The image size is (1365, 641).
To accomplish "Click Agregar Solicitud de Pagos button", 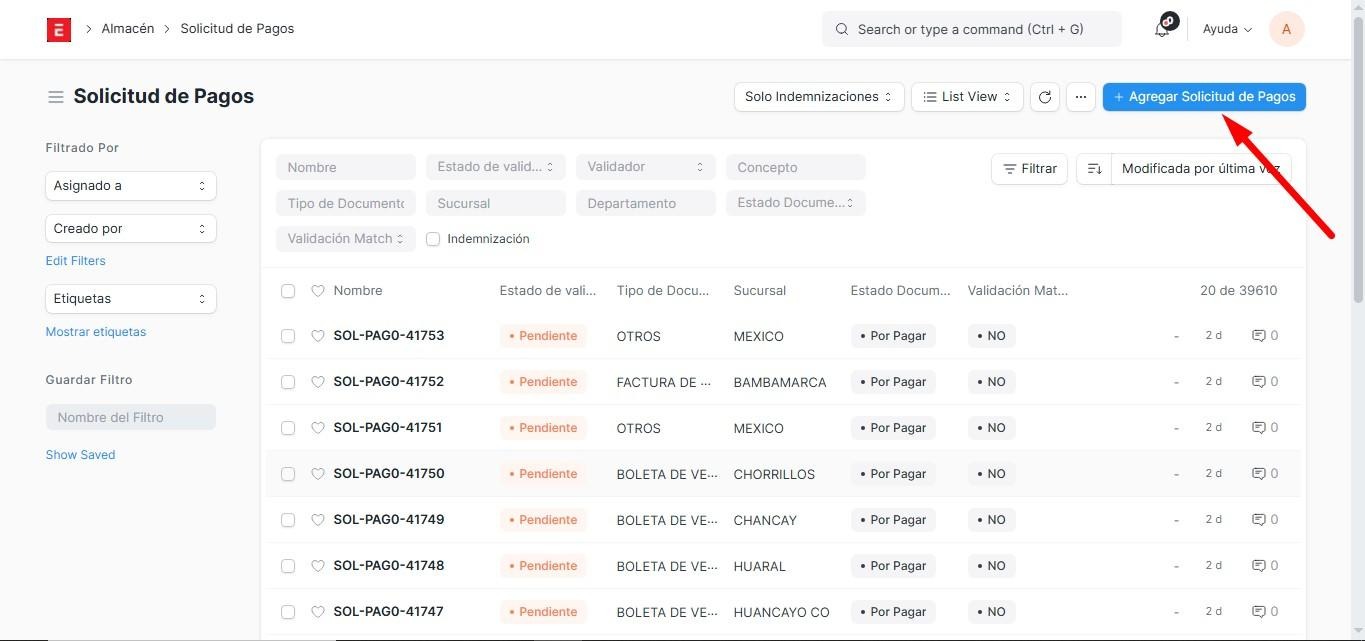I will [x=1204, y=97].
